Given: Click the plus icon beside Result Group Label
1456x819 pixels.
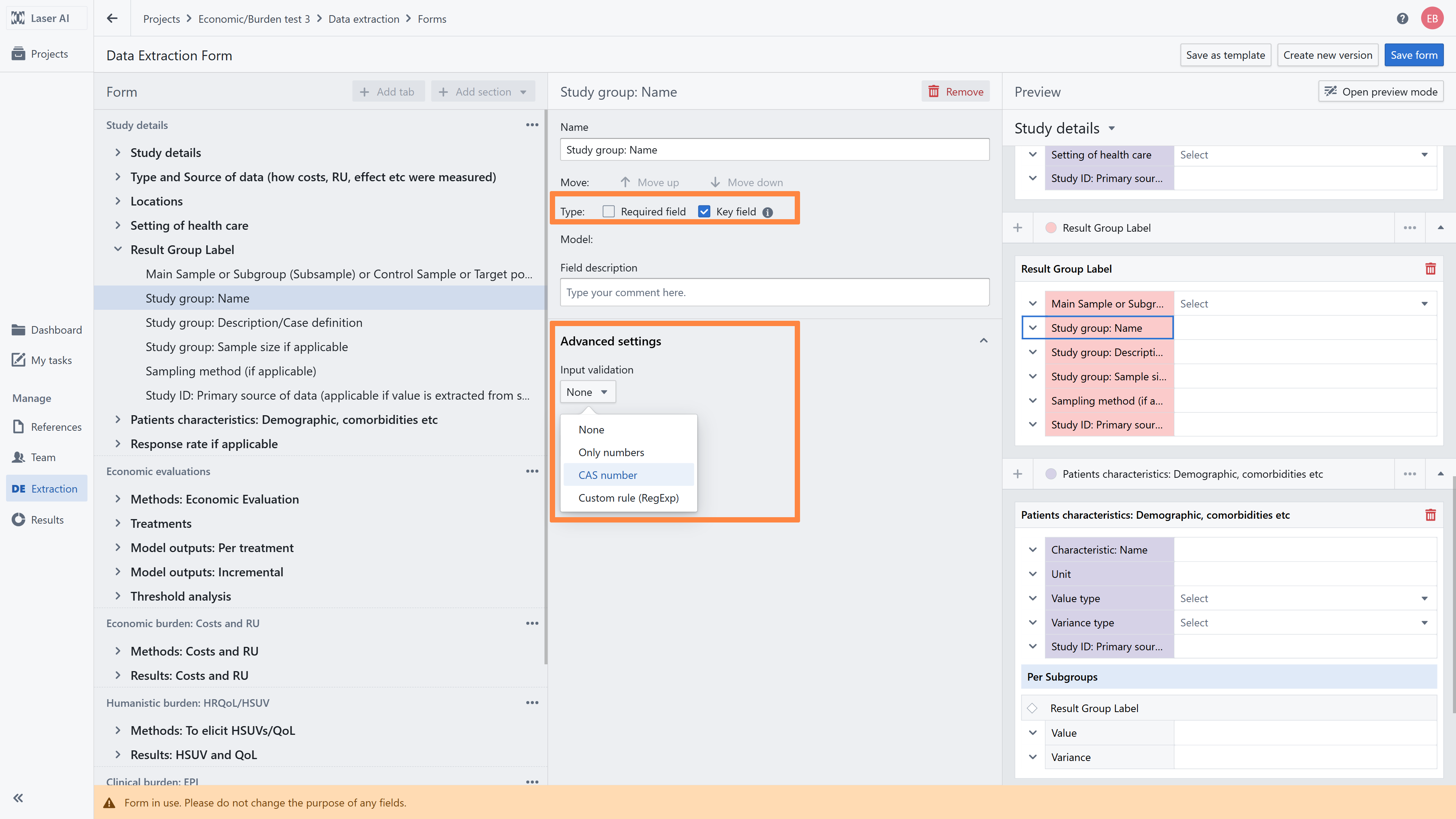Looking at the screenshot, I should coord(1017,228).
